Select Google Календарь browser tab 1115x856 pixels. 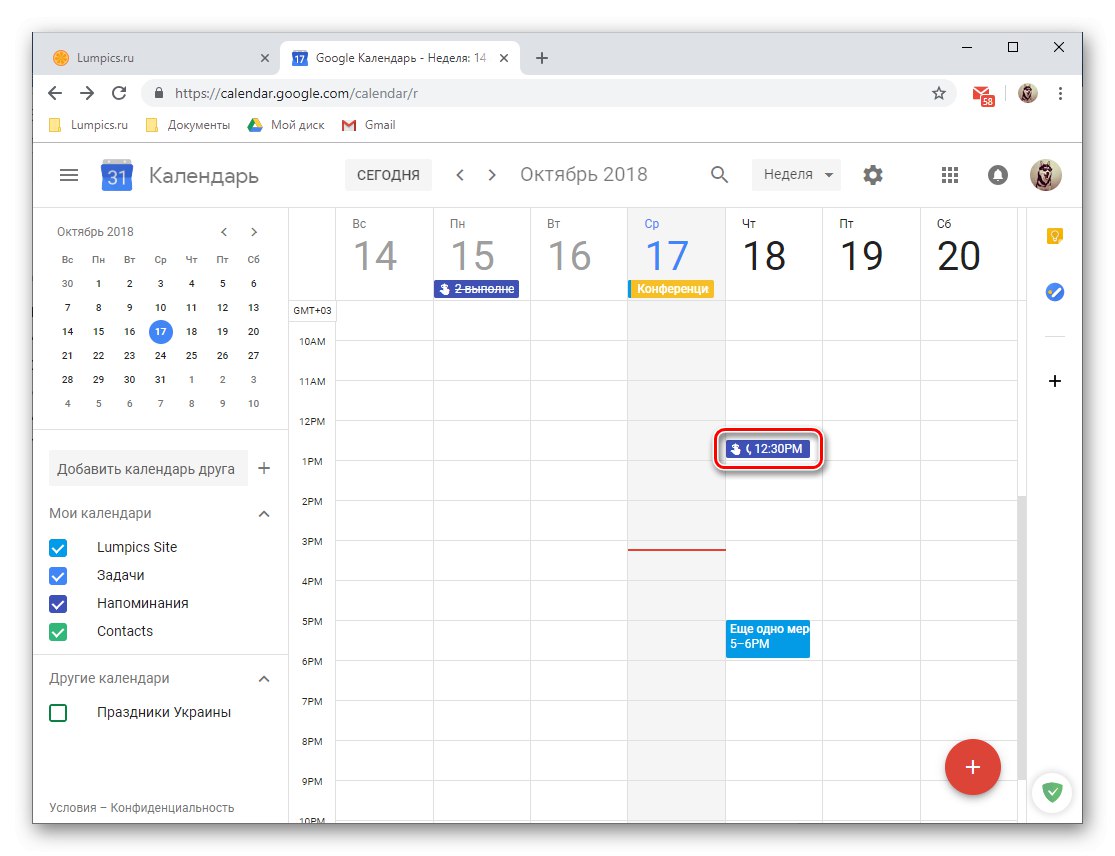click(x=398, y=58)
